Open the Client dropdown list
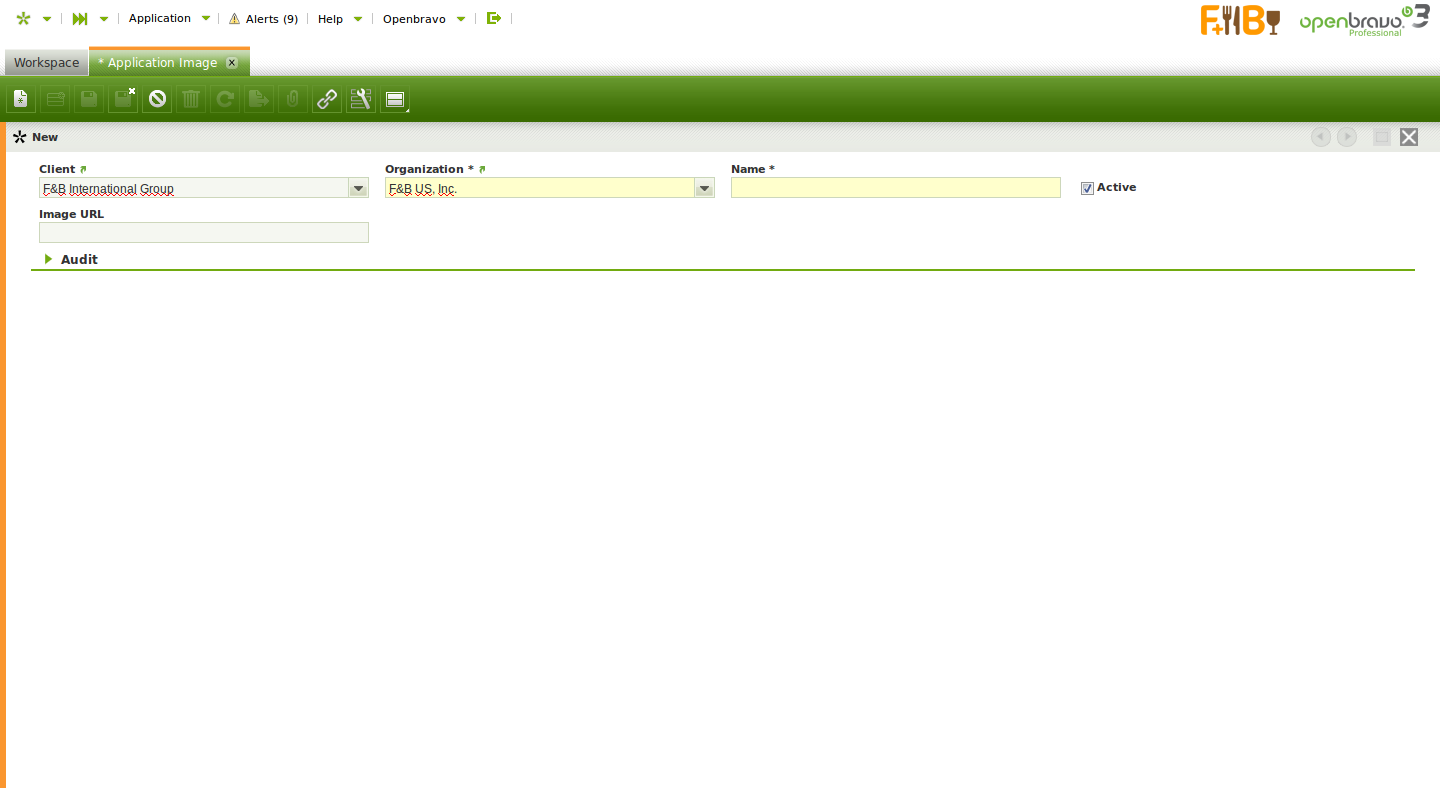This screenshot has height=788, width=1446. pos(358,188)
